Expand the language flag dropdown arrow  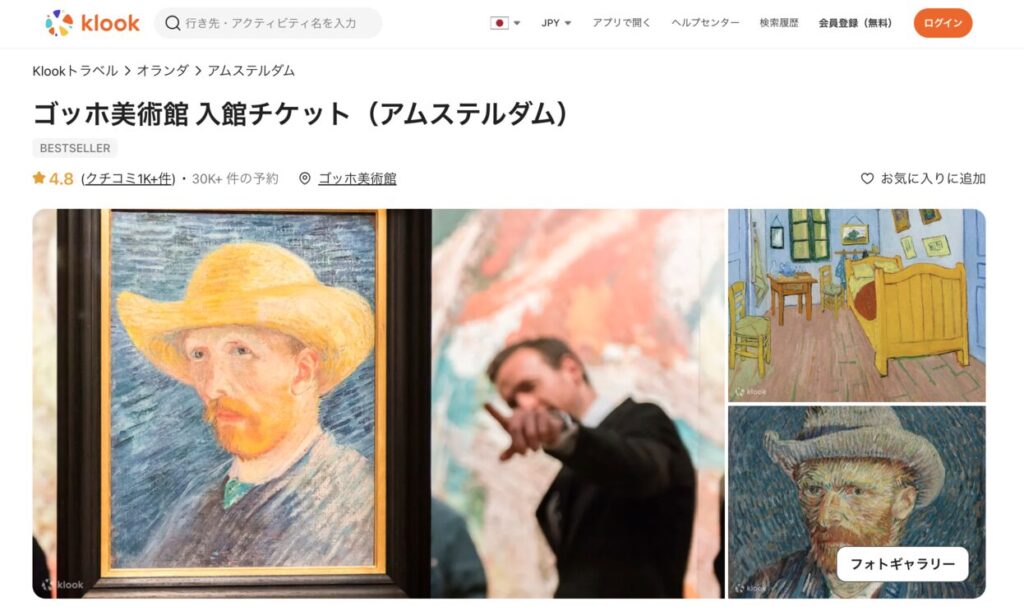517,23
